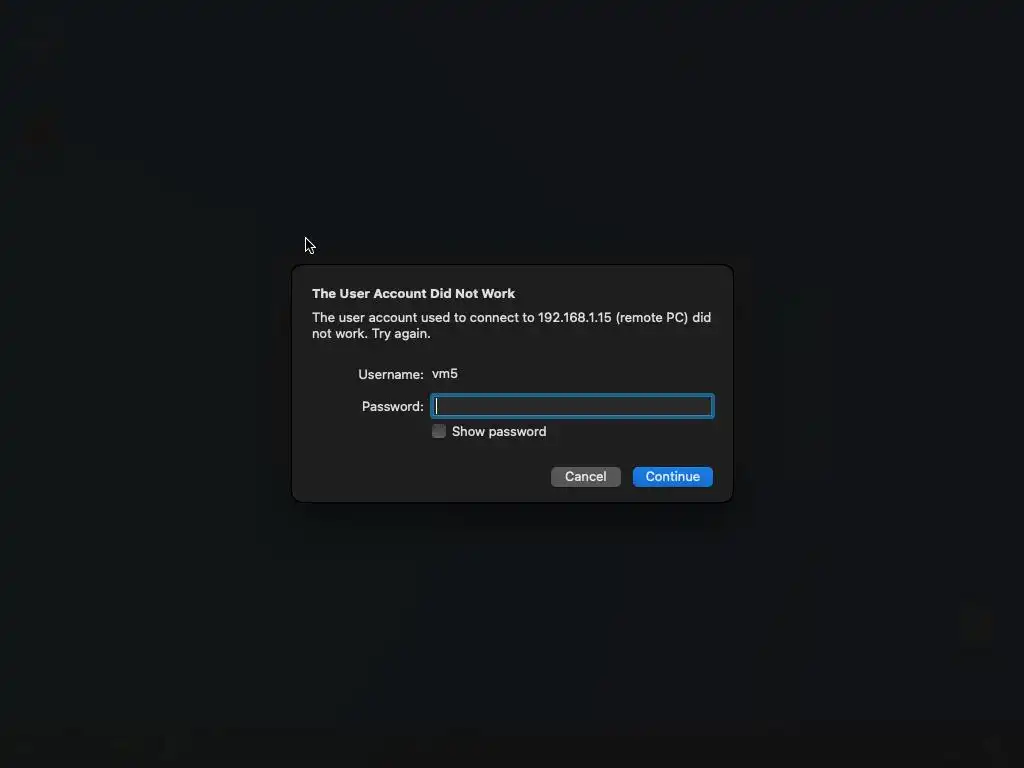Click the Password: field label
This screenshot has width=1024, height=768.
coord(392,406)
